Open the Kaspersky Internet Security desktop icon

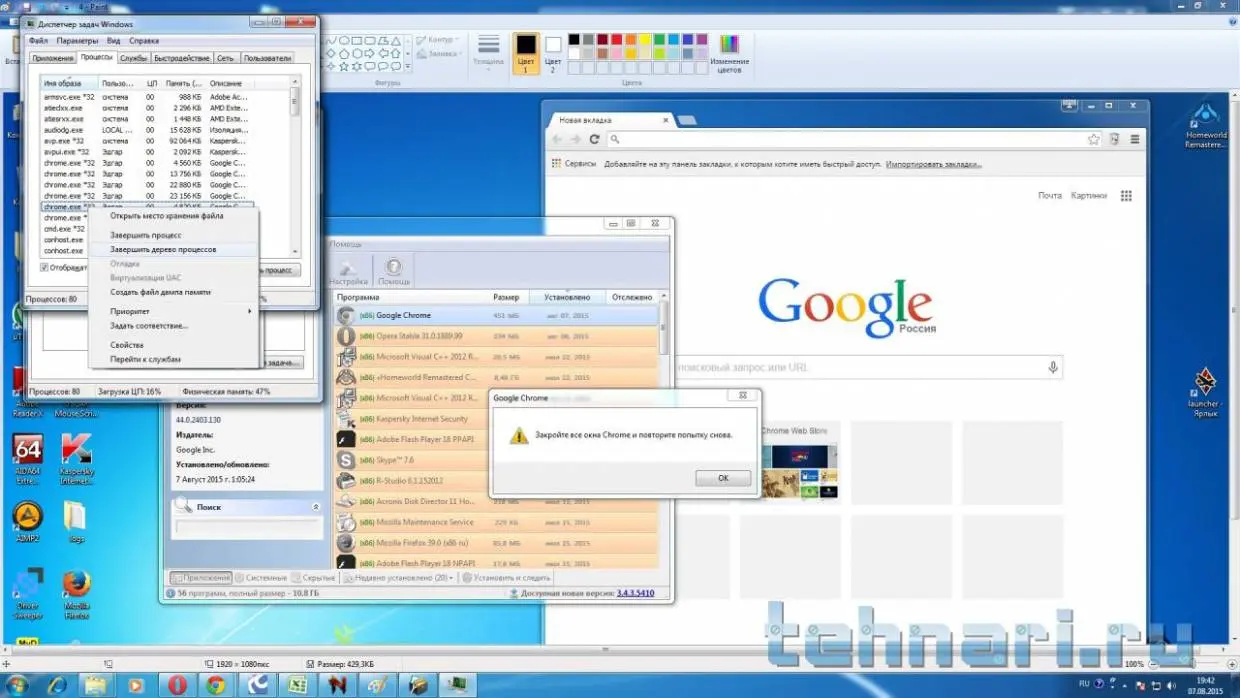coord(77,459)
